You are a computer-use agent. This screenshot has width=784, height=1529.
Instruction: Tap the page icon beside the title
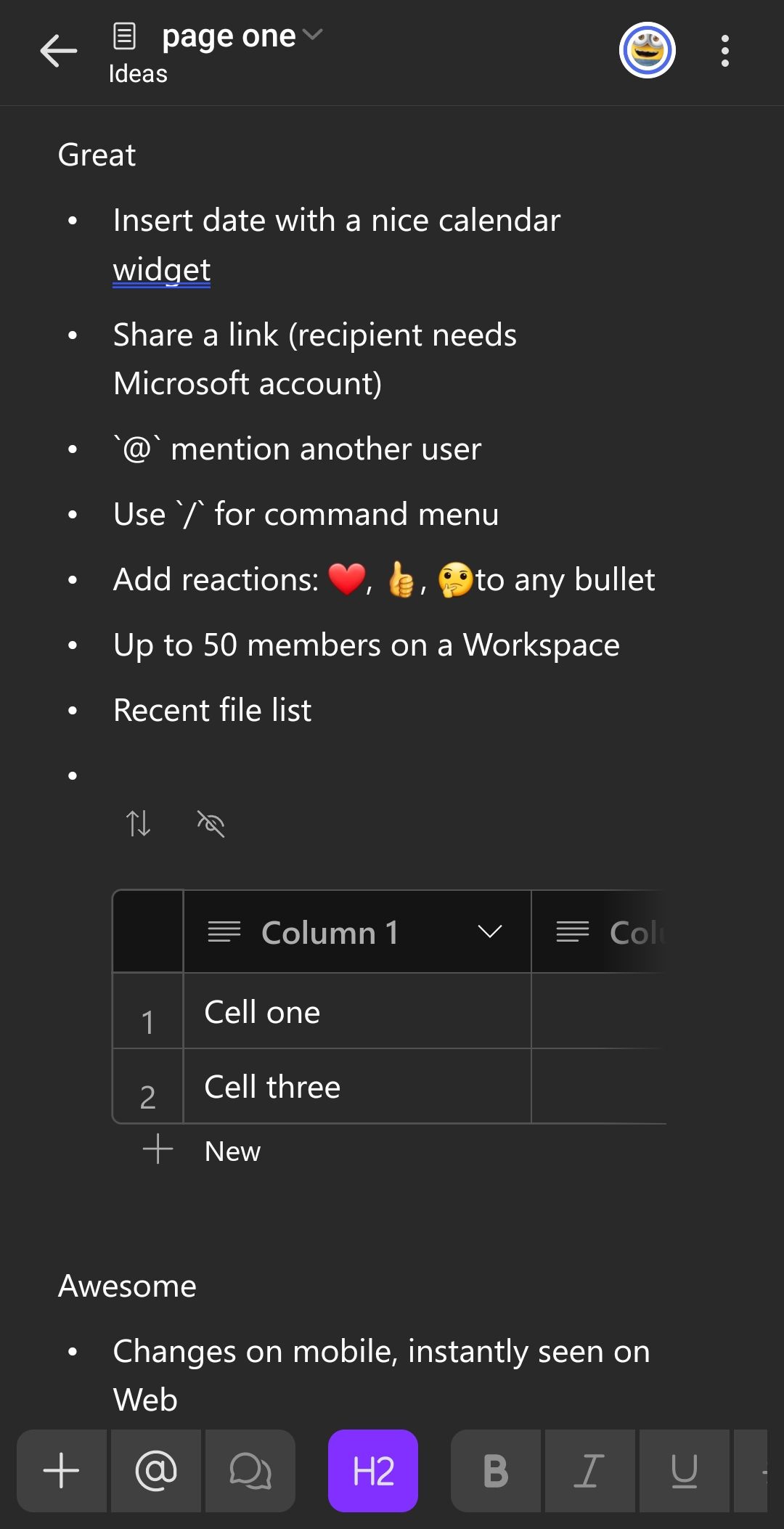point(125,36)
